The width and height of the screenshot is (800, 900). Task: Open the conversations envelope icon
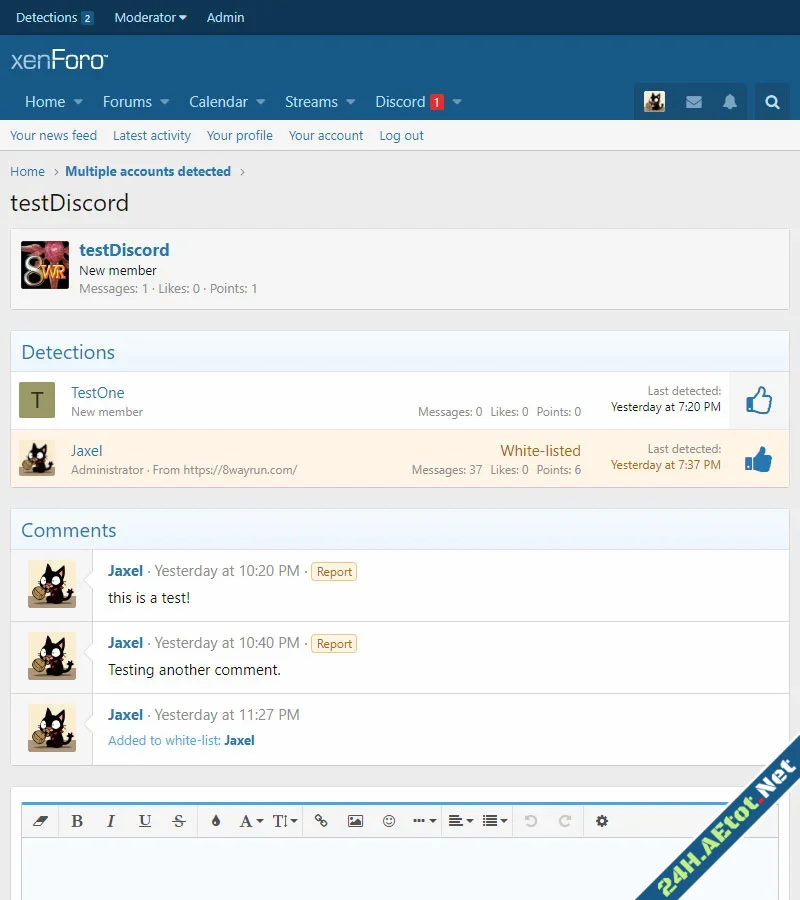click(x=693, y=102)
